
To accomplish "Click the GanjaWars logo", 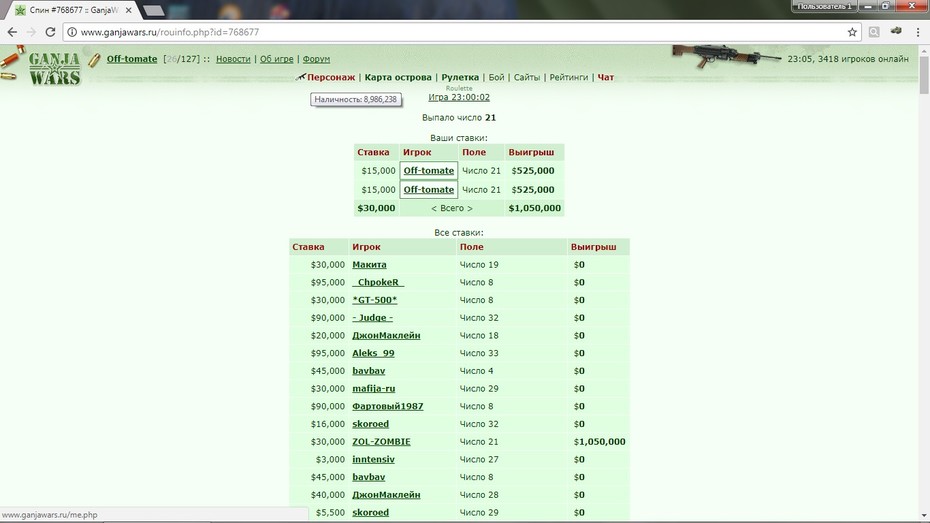I will [53, 68].
